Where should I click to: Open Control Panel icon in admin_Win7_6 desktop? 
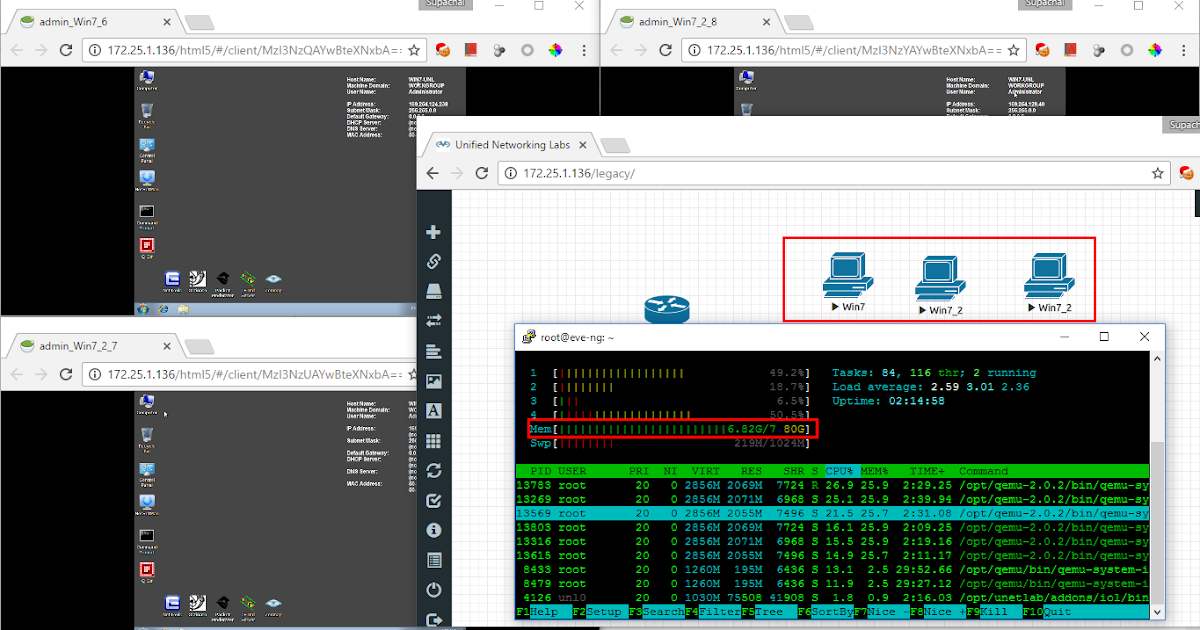pyautogui.click(x=147, y=150)
